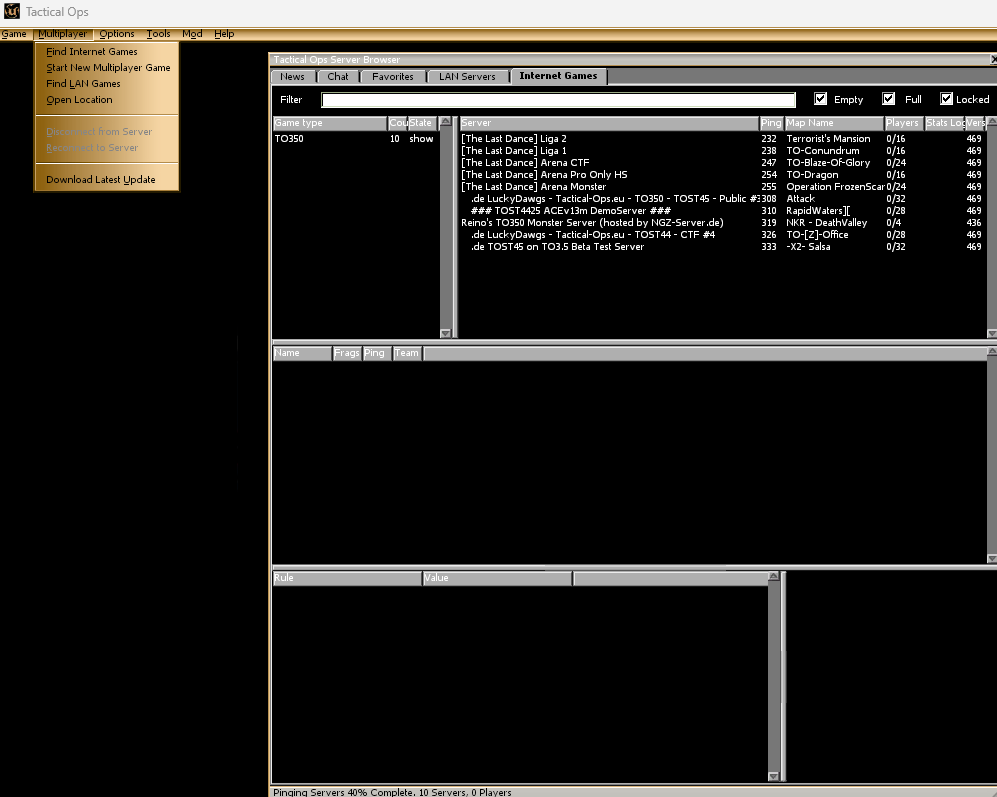Viewport: 997px width, 797px height.
Task: Select the Internet Games tab
Action: (558, 76)
